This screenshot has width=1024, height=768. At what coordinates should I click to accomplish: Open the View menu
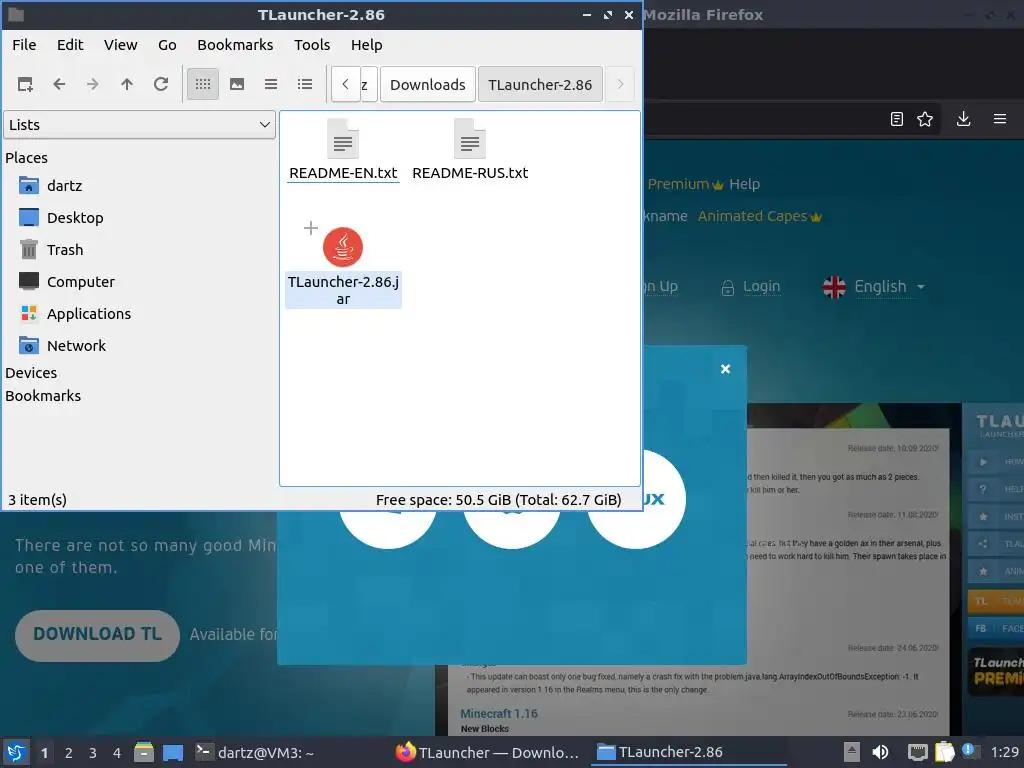(x=121, y=45)
